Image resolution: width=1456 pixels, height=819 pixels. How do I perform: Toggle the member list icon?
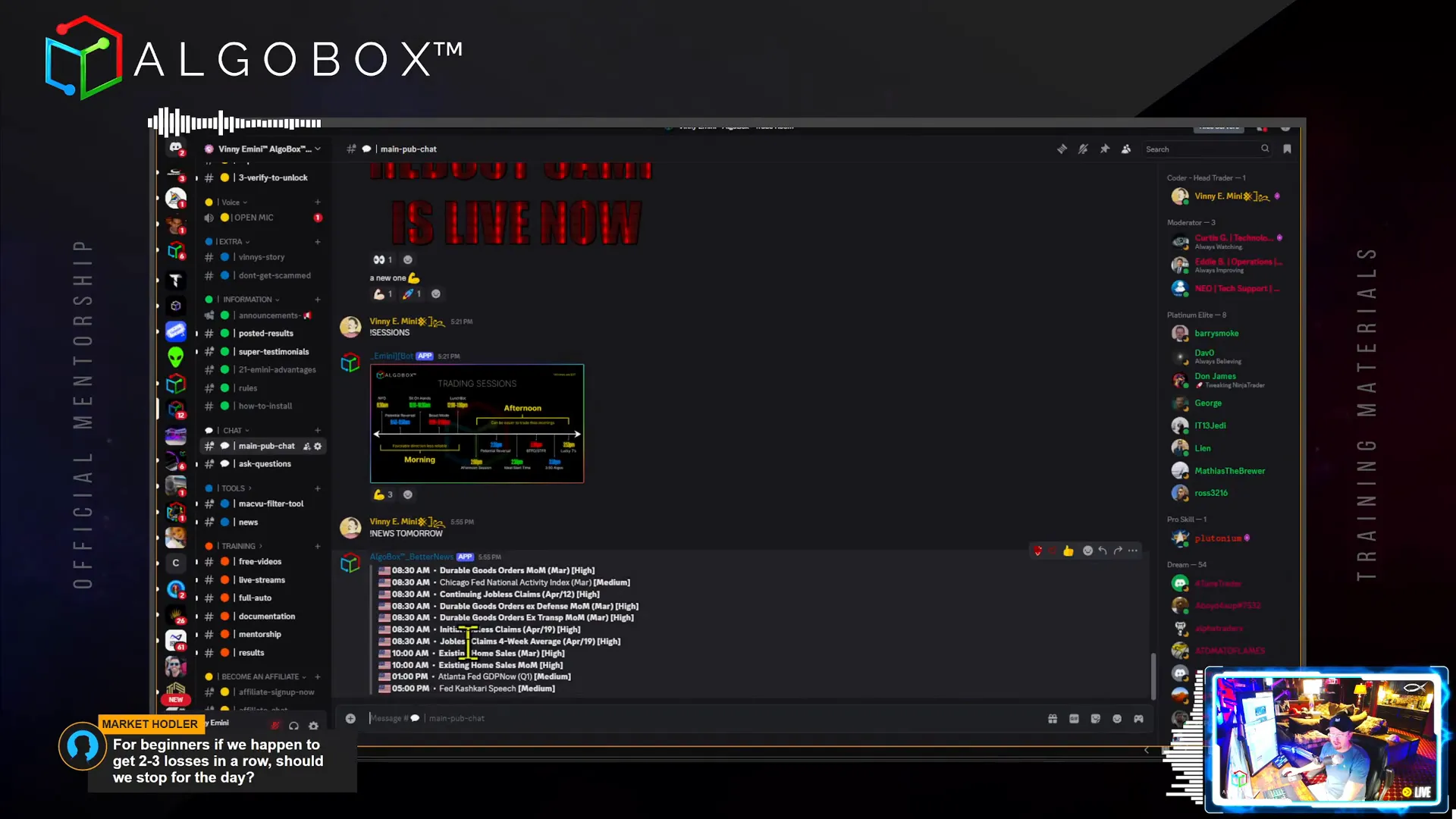[1126, 149]
